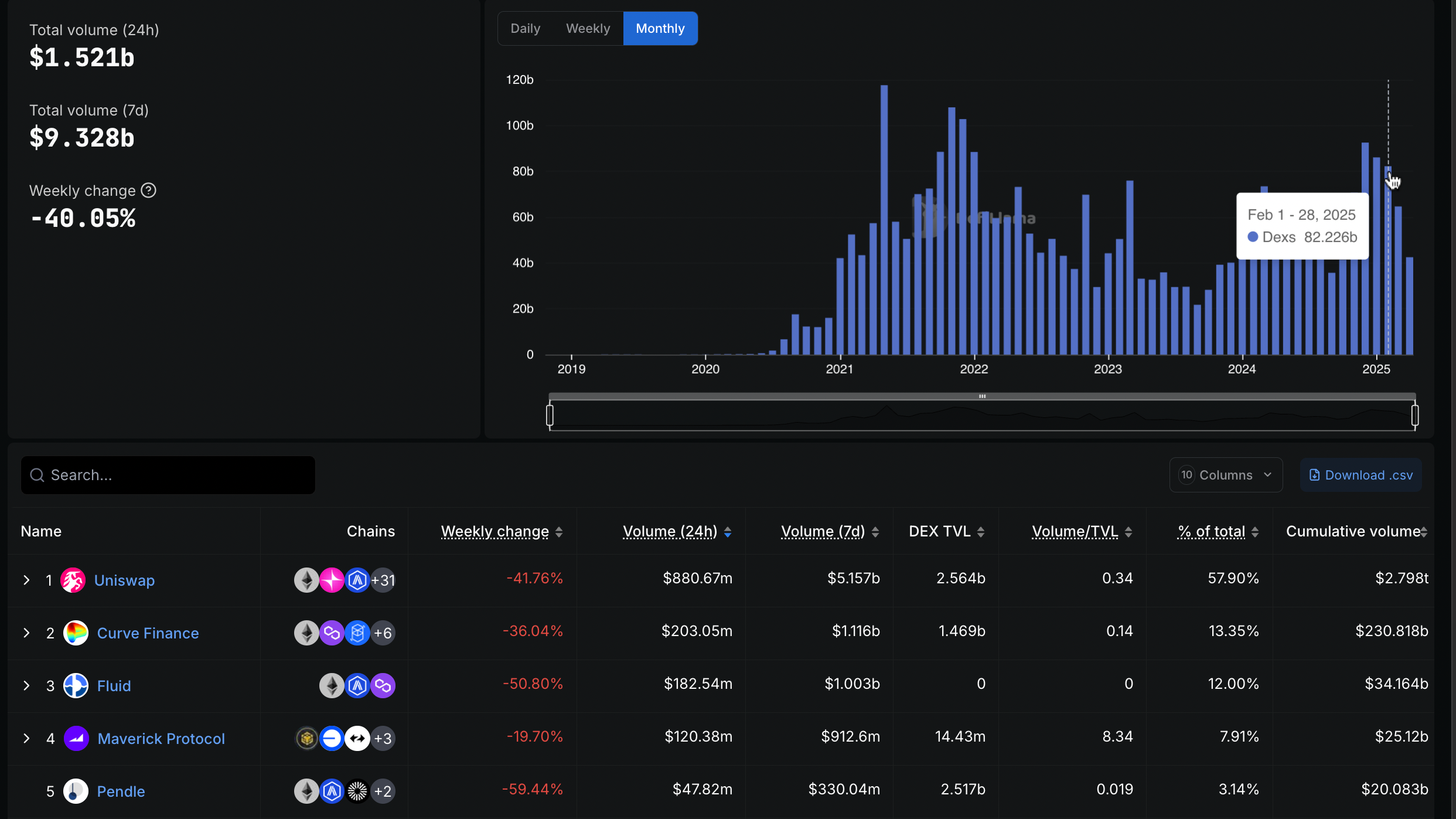Screen dimensions: 1456x819
Task: Click BSC chain icon in Maverick row
Action: 306,738
